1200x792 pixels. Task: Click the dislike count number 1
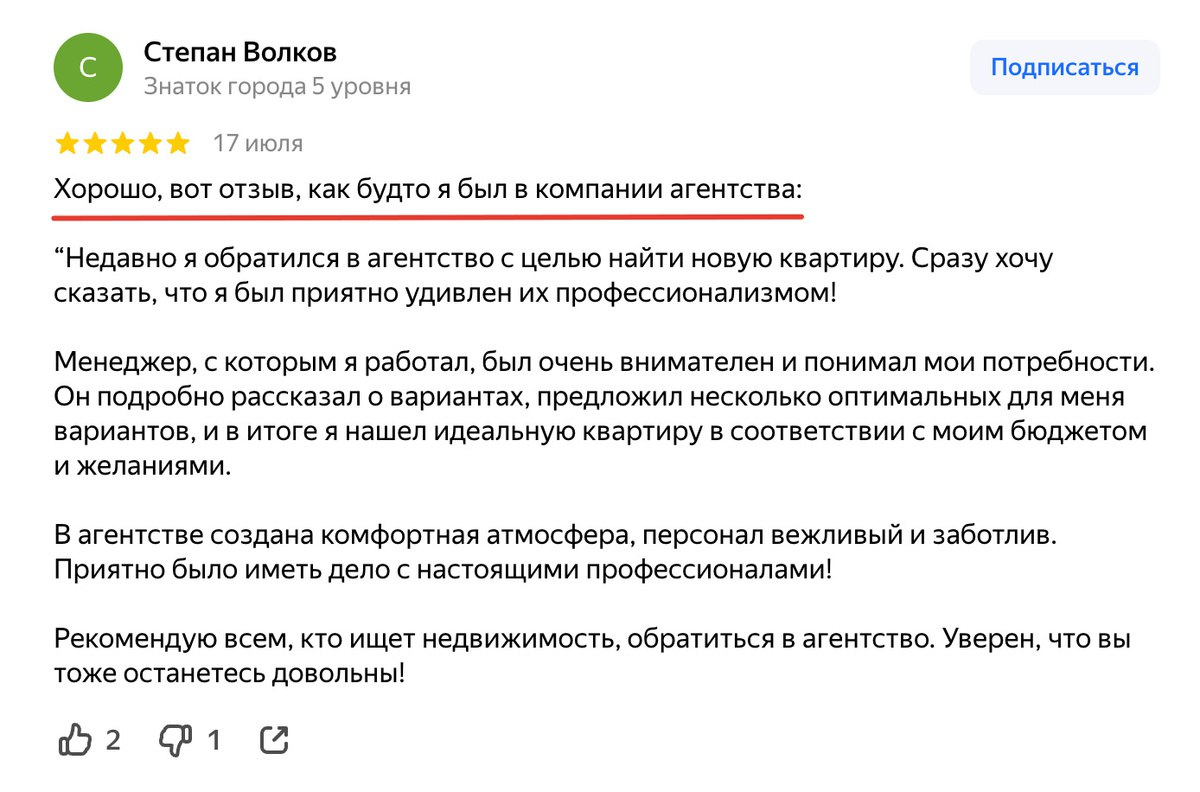click(213, 741)
